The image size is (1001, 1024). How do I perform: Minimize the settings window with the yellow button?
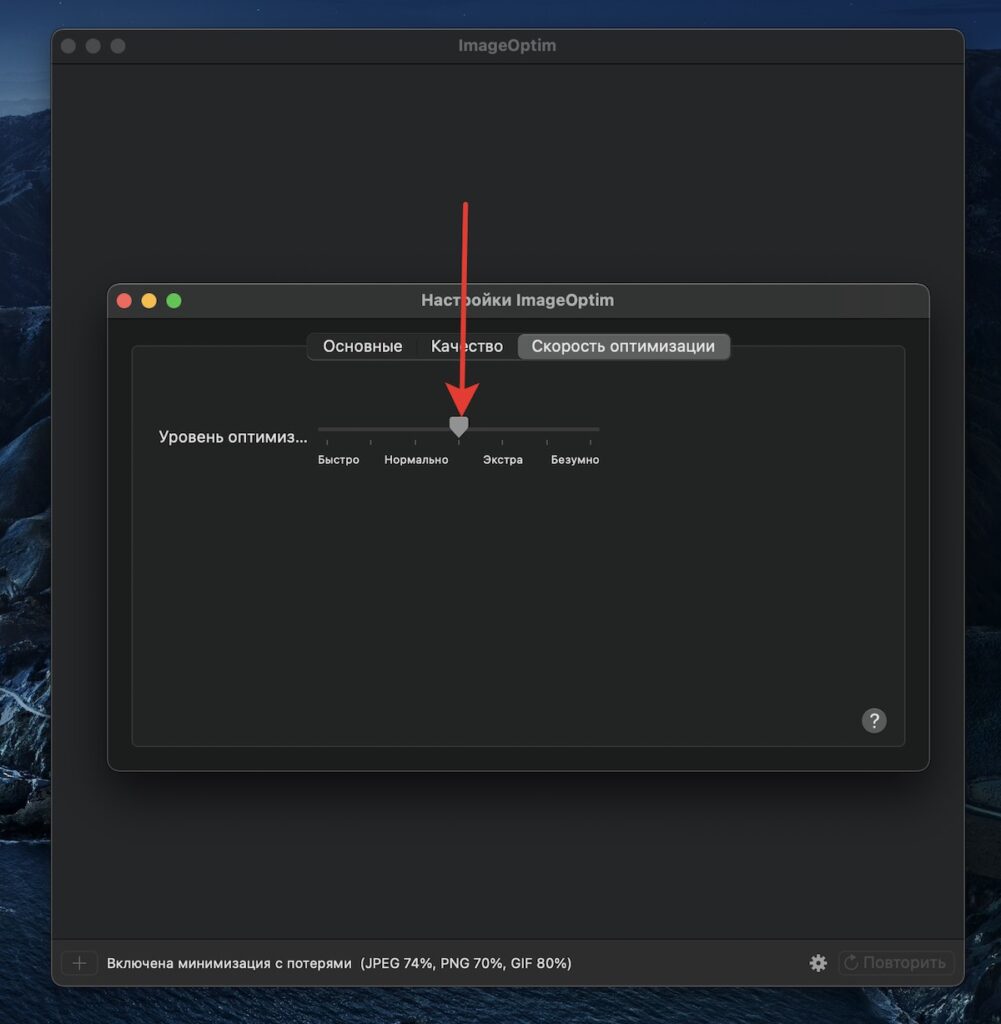point(149,300)
